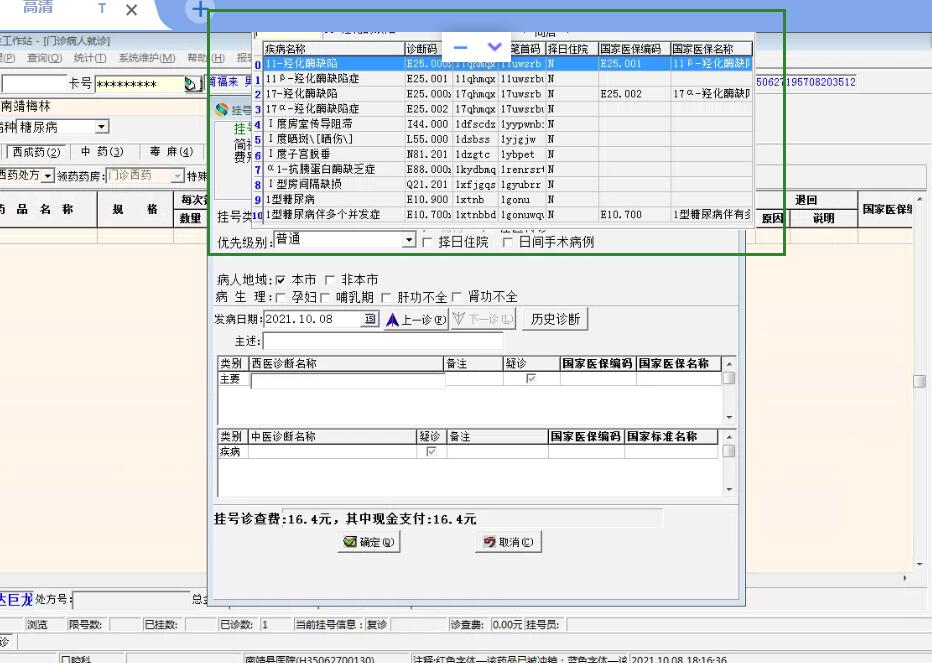Click the 国家医保编码 column header in disease list
The image size is (932, 663).
tap(634, 49)
